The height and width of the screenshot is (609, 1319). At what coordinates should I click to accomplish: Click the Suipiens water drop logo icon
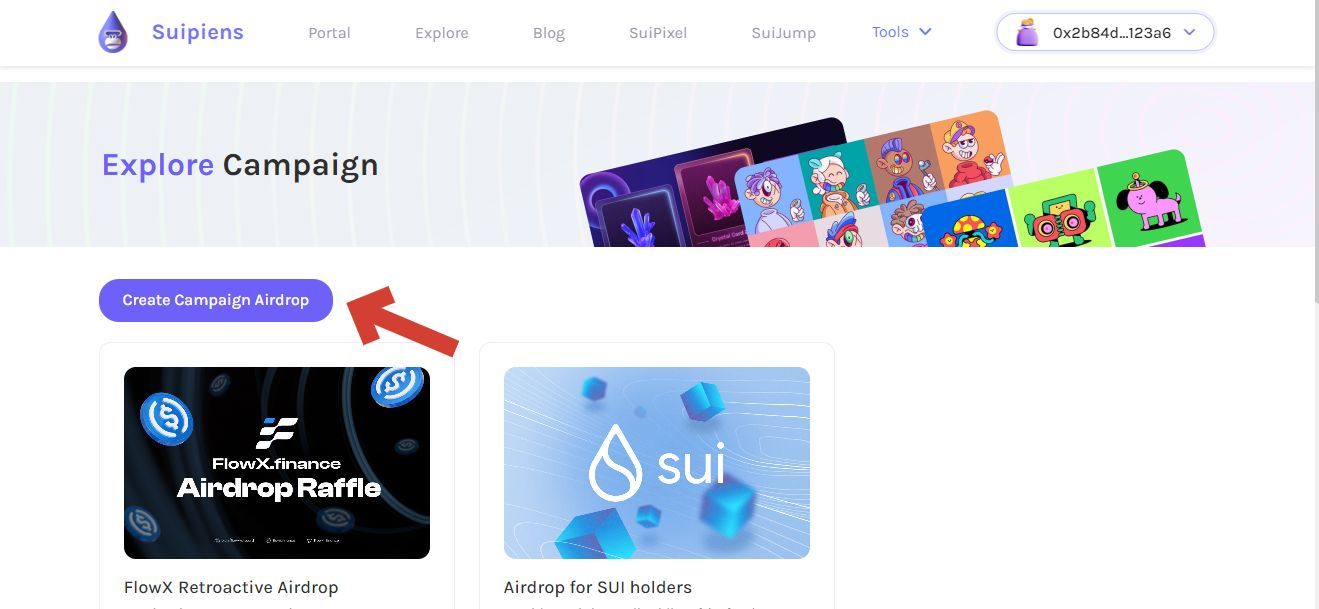113,33
